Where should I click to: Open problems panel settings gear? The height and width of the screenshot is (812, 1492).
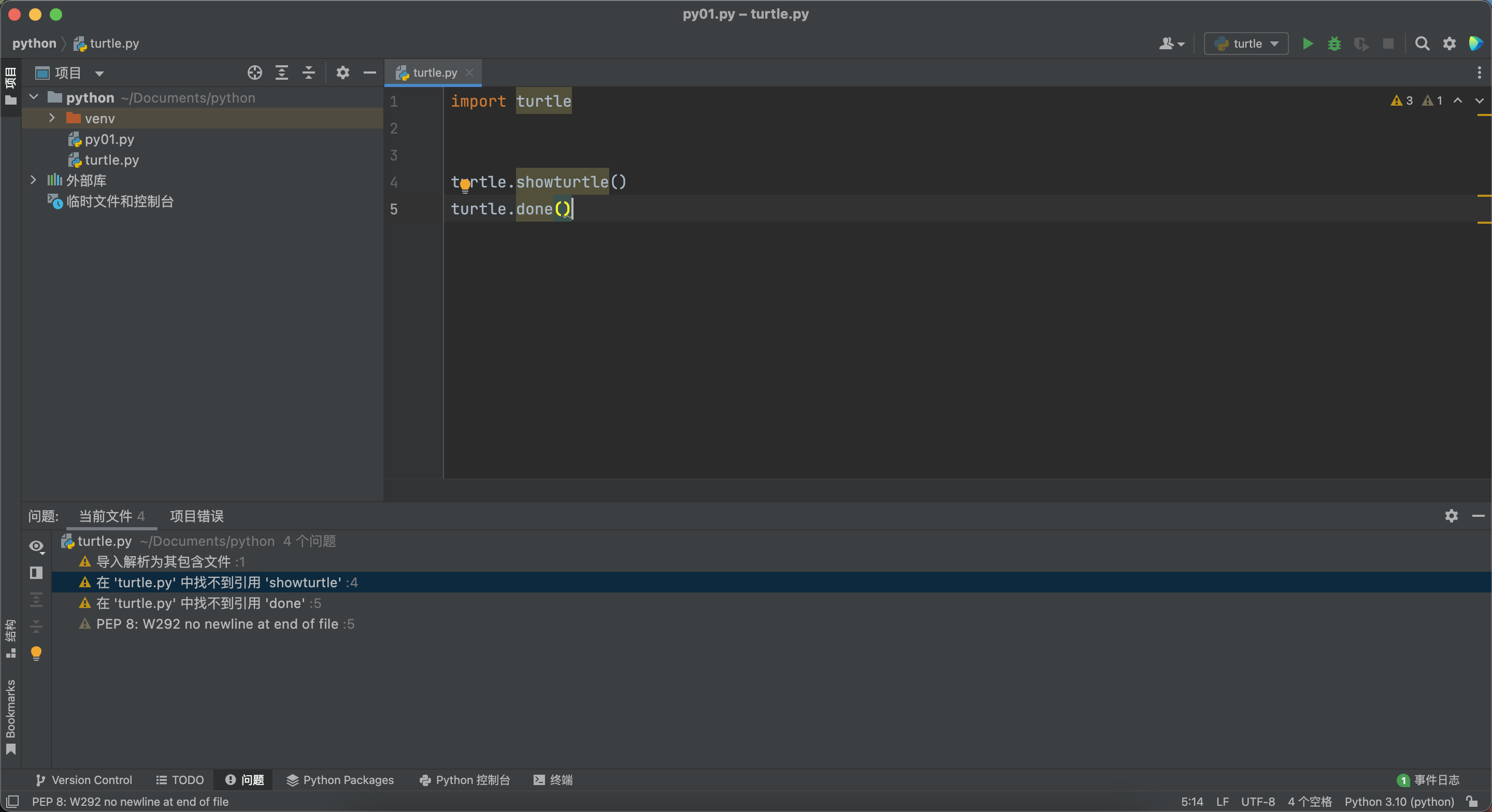click(x=1451, y=515)
